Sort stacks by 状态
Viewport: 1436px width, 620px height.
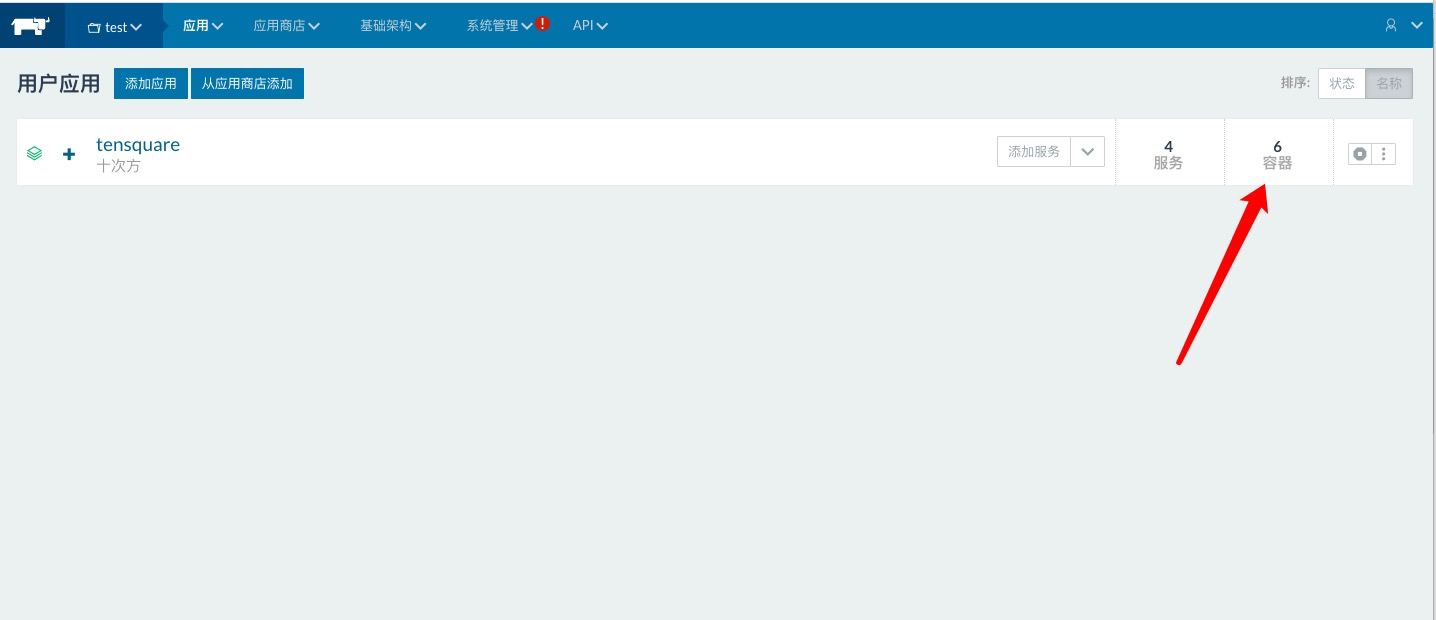1342,84
